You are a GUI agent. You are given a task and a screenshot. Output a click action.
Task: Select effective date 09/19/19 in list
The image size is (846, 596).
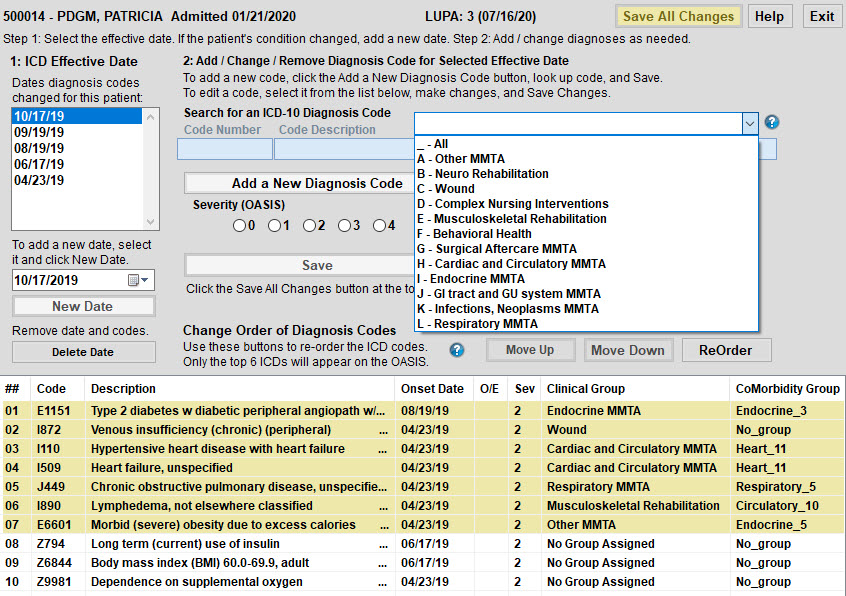point(77,132)
